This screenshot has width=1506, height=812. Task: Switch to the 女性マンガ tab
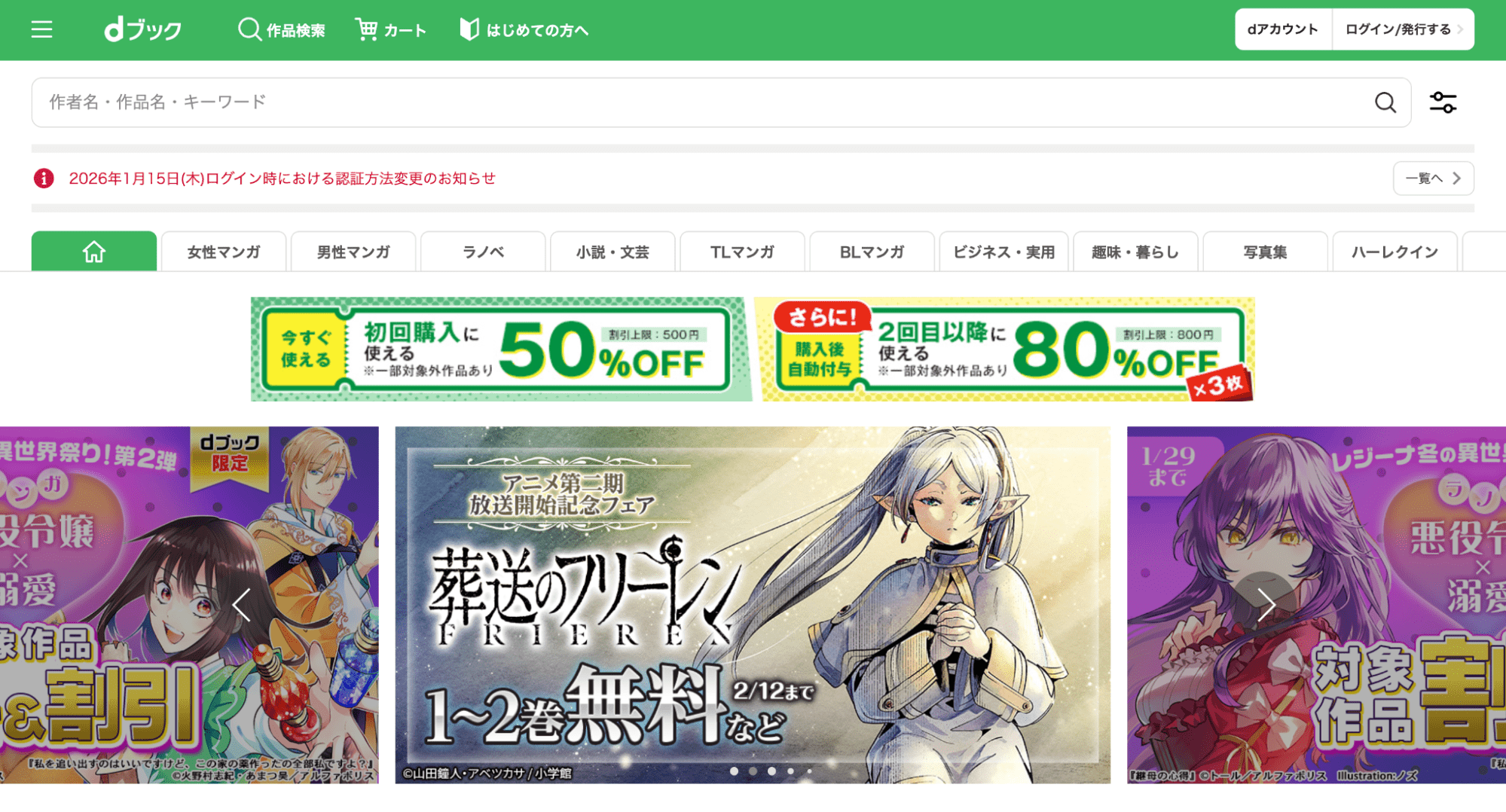[223, 252]
